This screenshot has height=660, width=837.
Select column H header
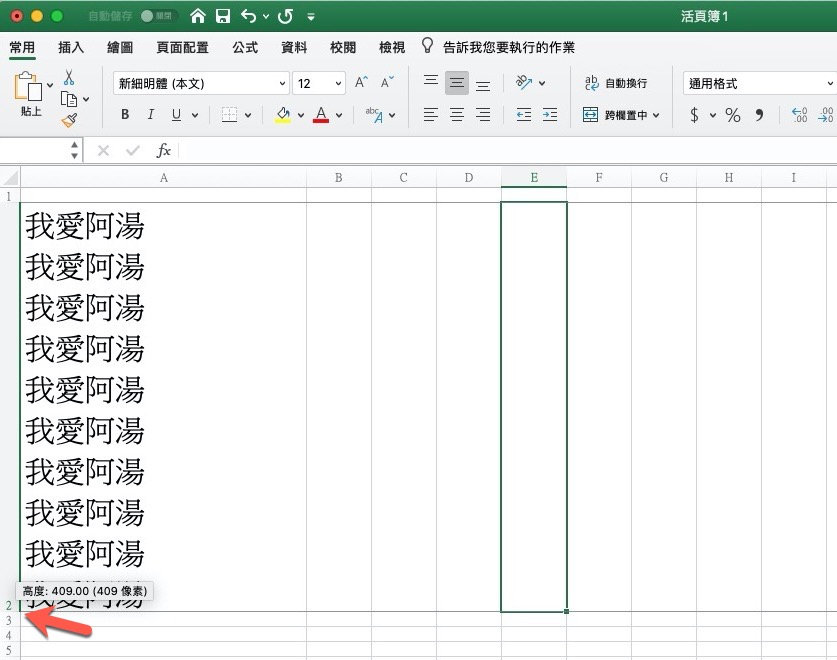728,178
